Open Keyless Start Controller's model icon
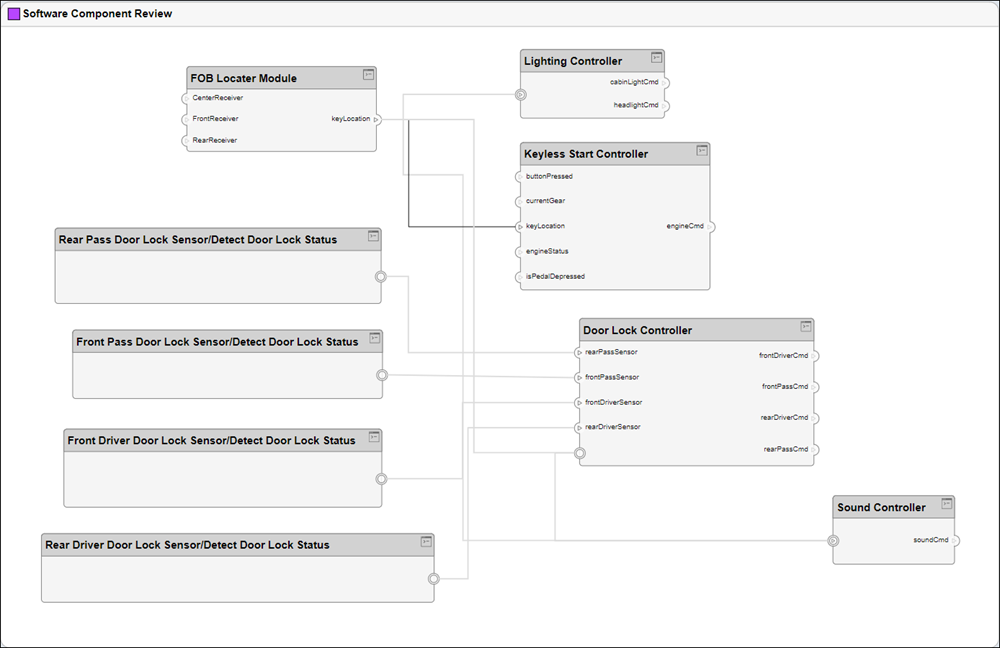This screenshot has width=1000, height=648. pos(701,152)
